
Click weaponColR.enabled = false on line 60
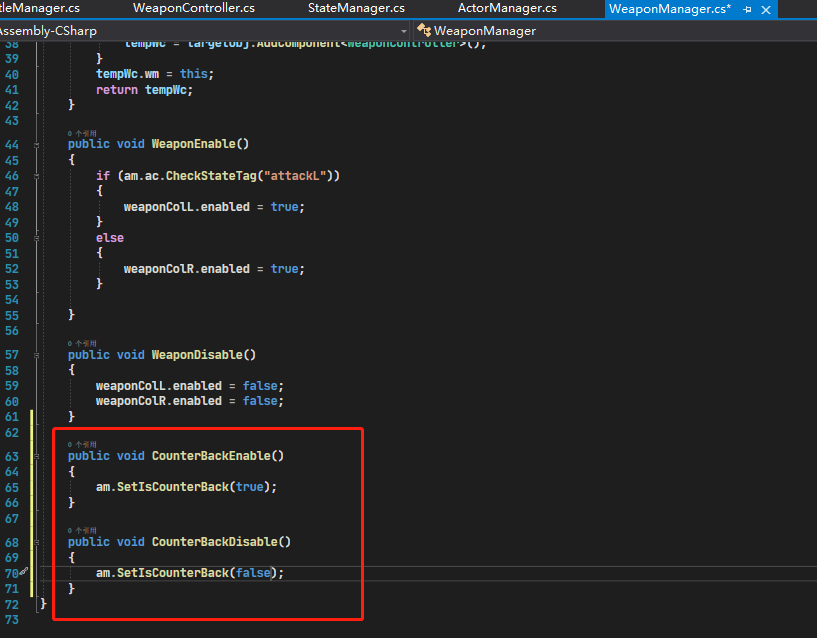190,401
